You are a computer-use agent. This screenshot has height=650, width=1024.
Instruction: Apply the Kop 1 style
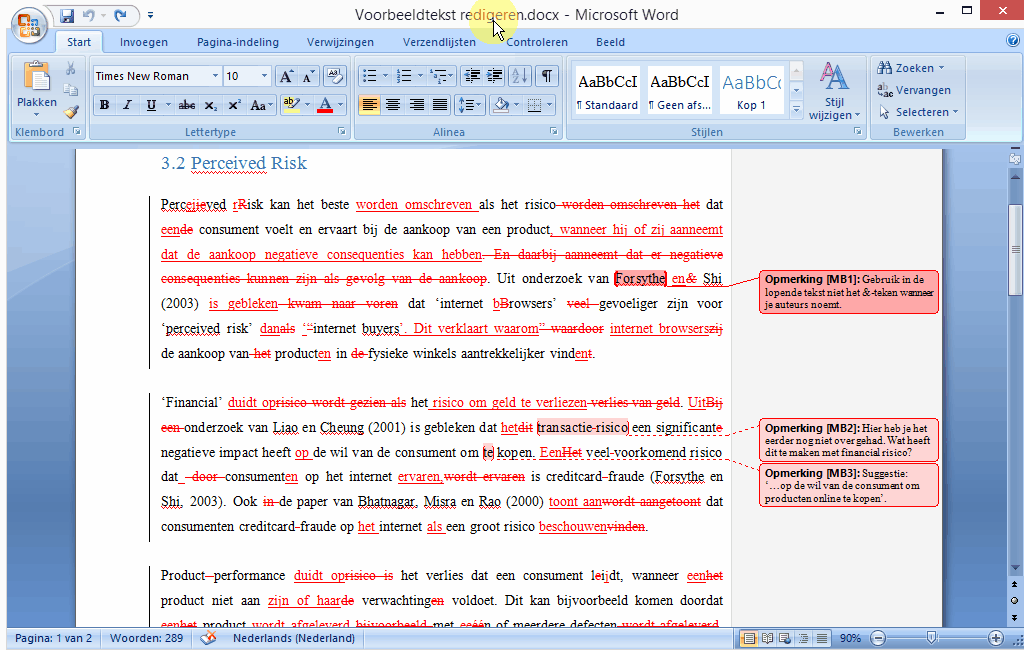coord(751,90)
